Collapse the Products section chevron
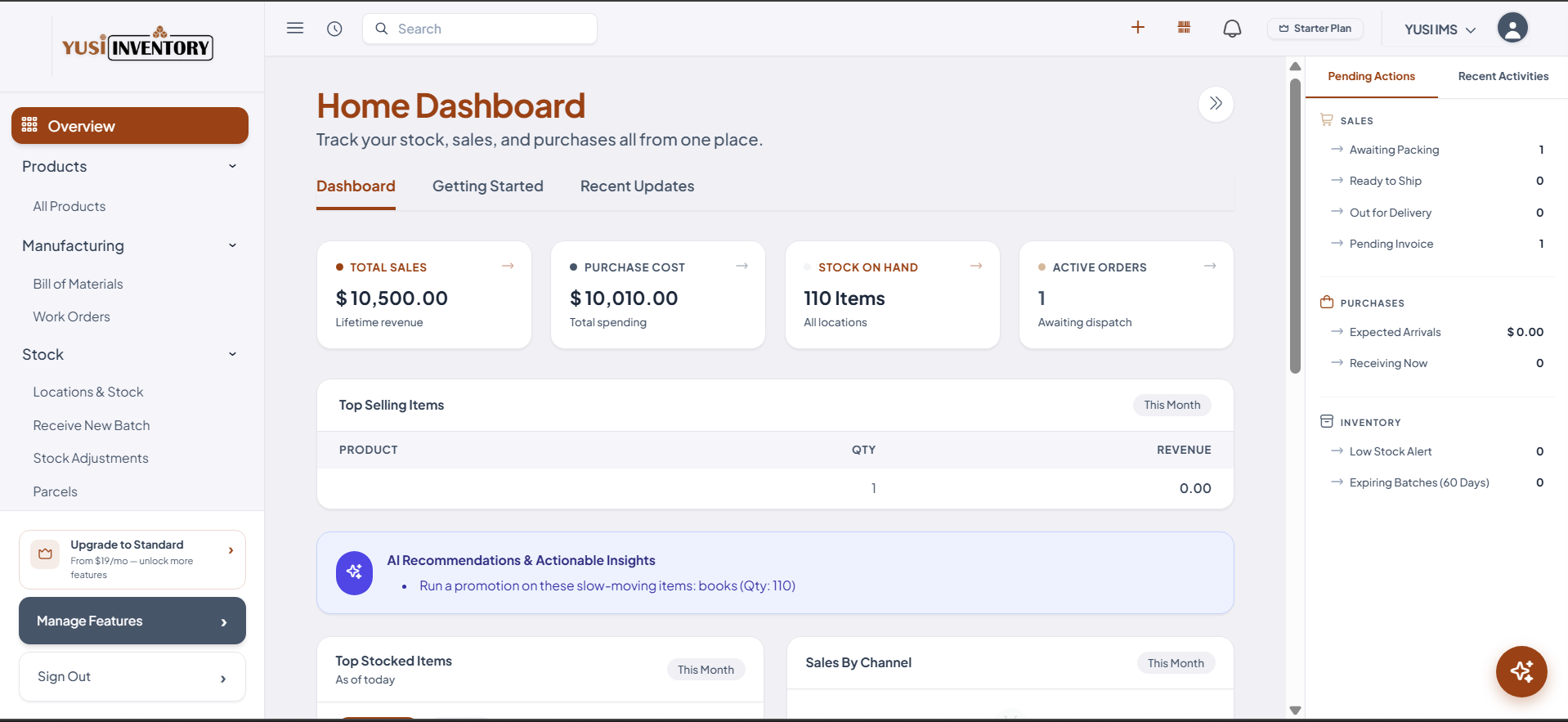1568x722 pixels. coord(232,166)
